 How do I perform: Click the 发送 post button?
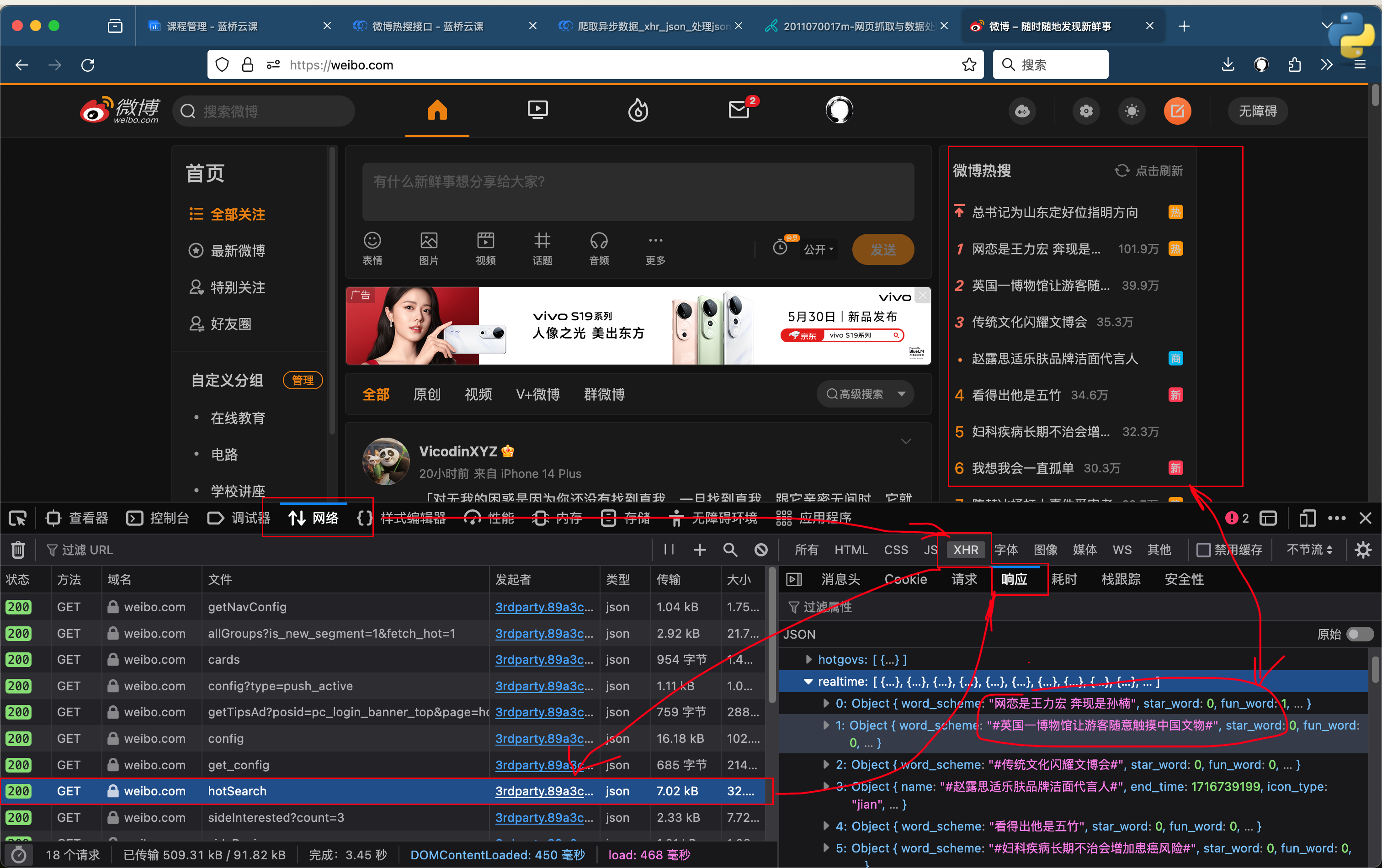pyautogui.click(x=882, y=249)
